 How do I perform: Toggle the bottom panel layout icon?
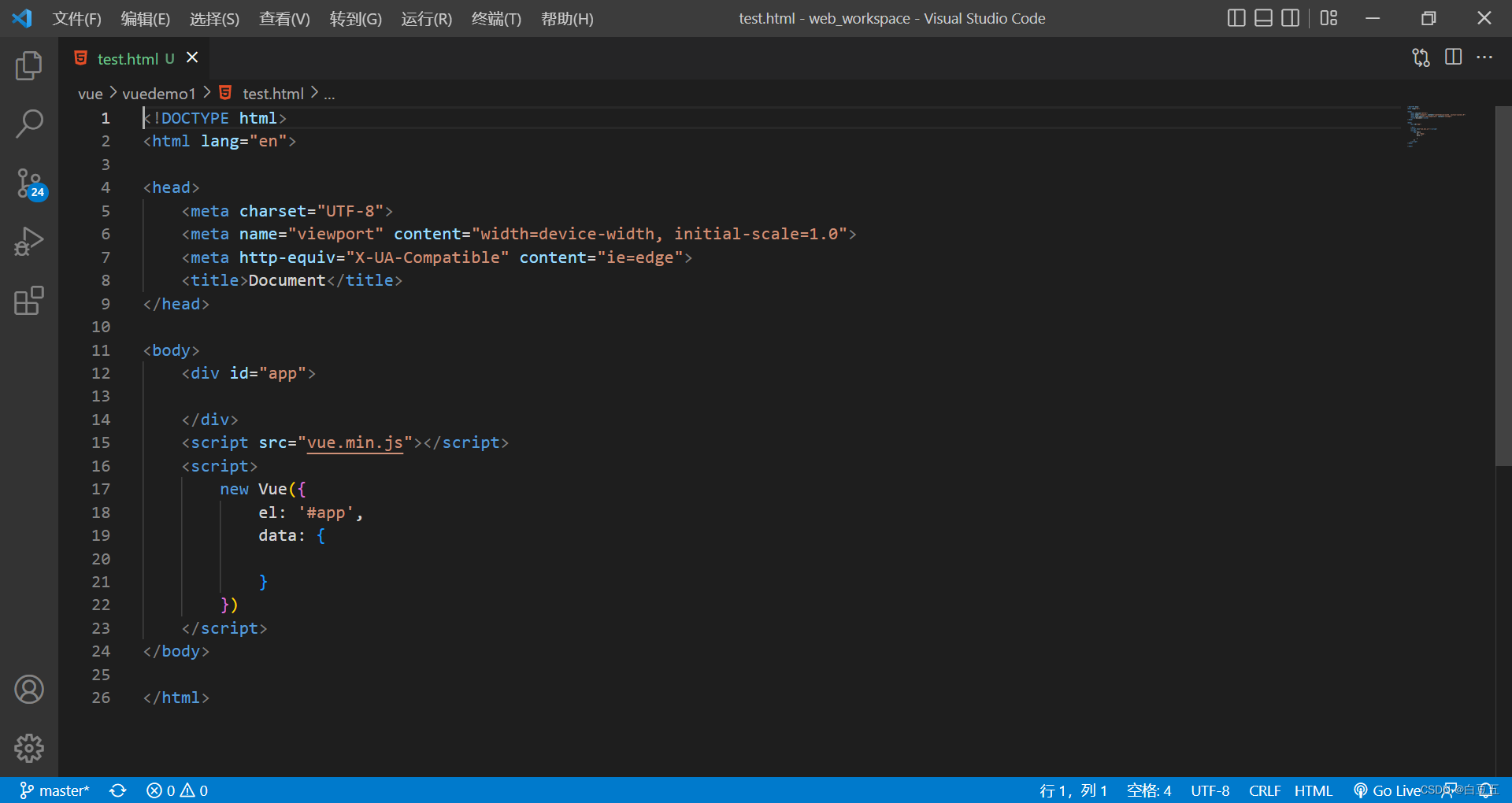coord(1263,17)
